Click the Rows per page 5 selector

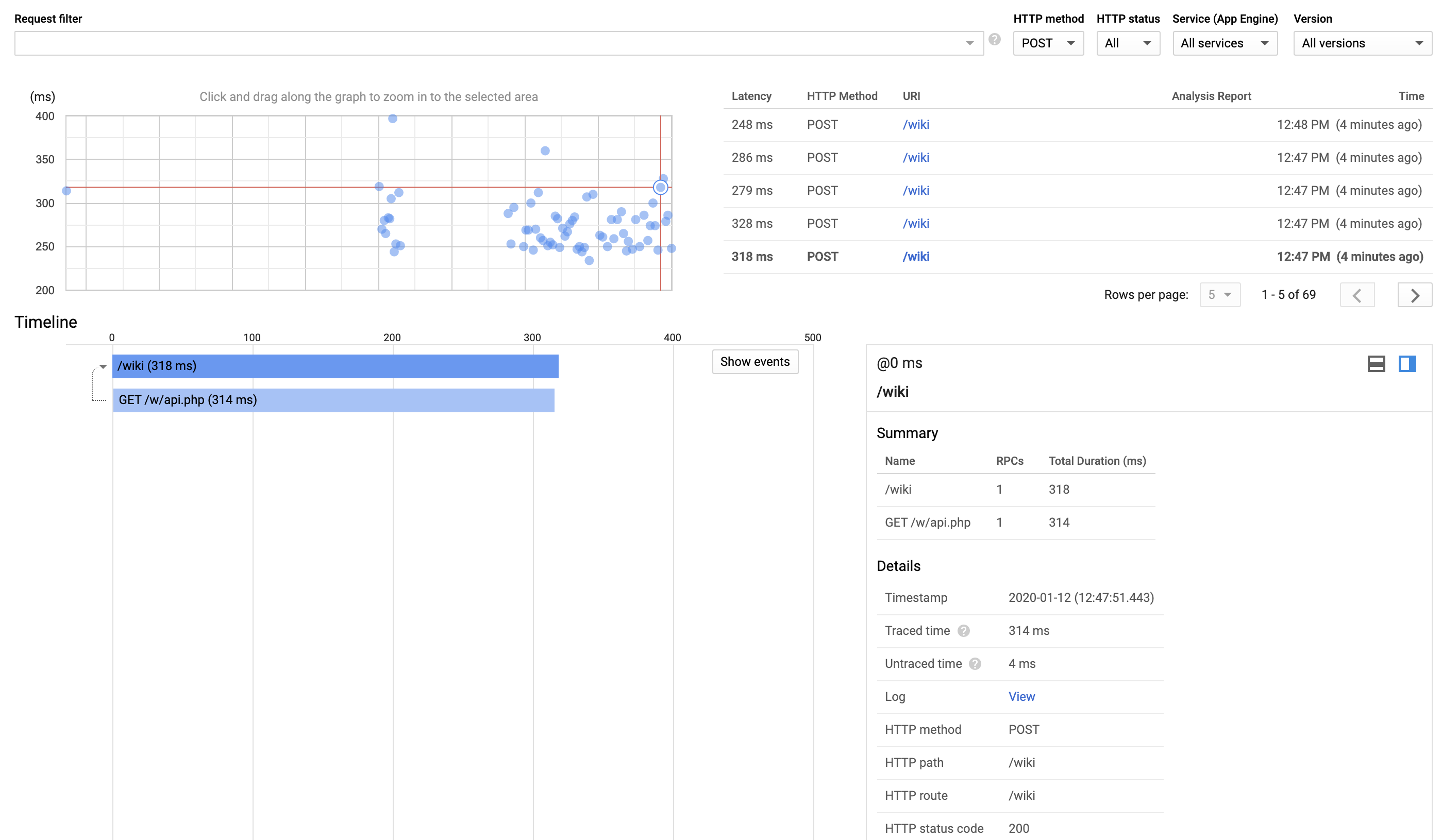pyautogui.click(x=1218, y=294)
